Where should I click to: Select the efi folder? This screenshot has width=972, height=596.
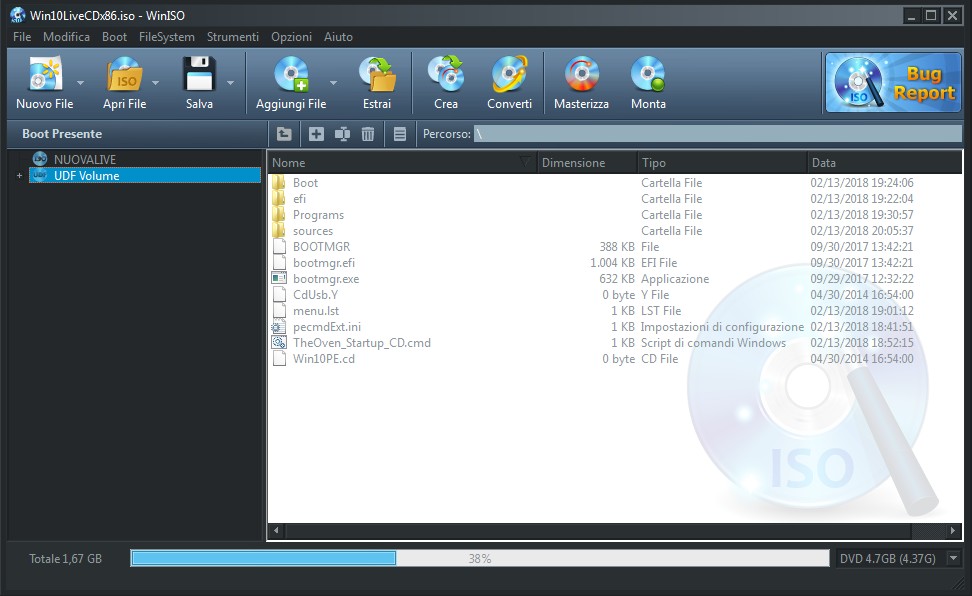(299, 199)
